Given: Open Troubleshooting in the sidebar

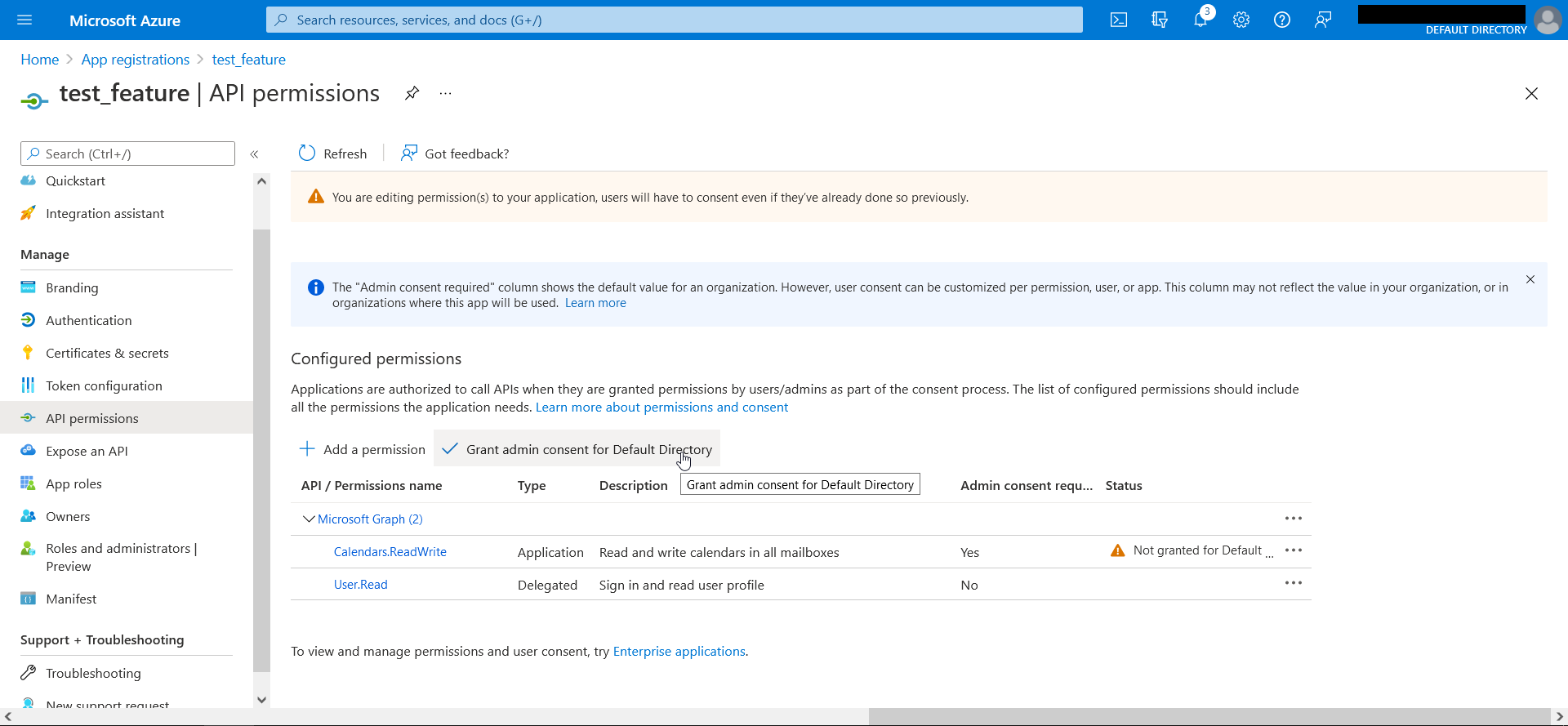Looking at the screenshot, I should click(x=93, y=673).
